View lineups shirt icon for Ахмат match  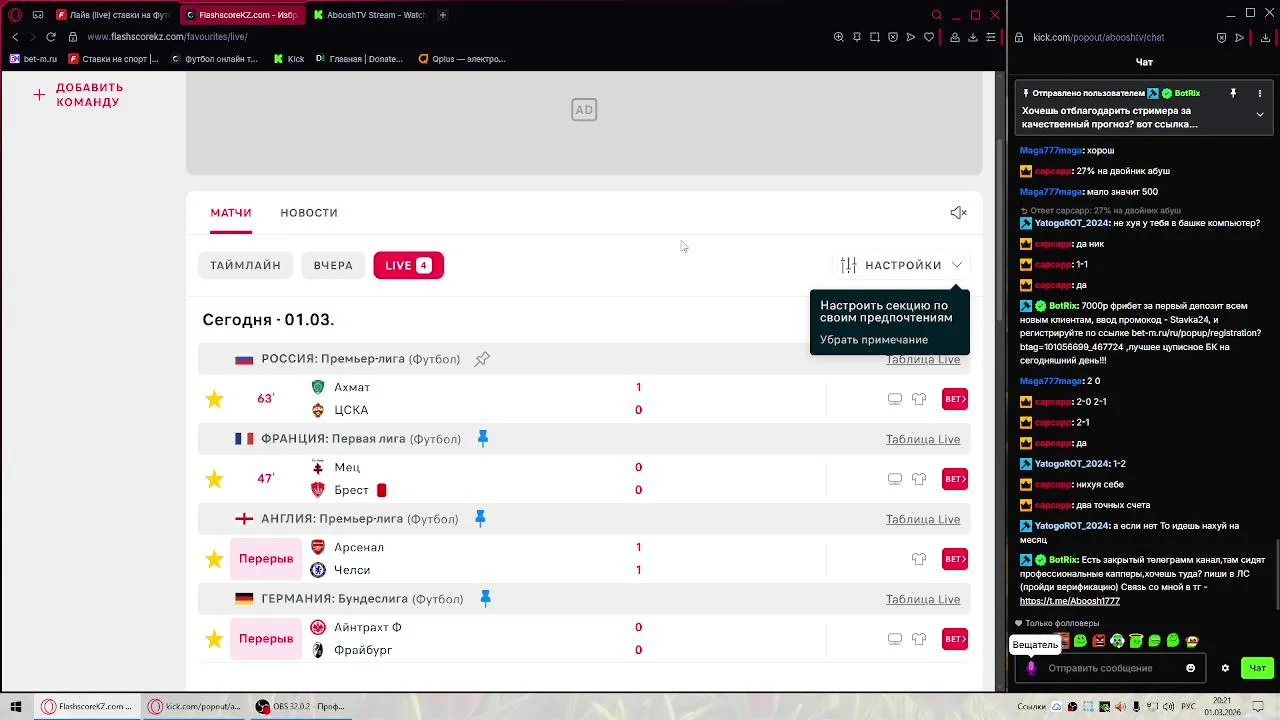[x=919, y=399]
